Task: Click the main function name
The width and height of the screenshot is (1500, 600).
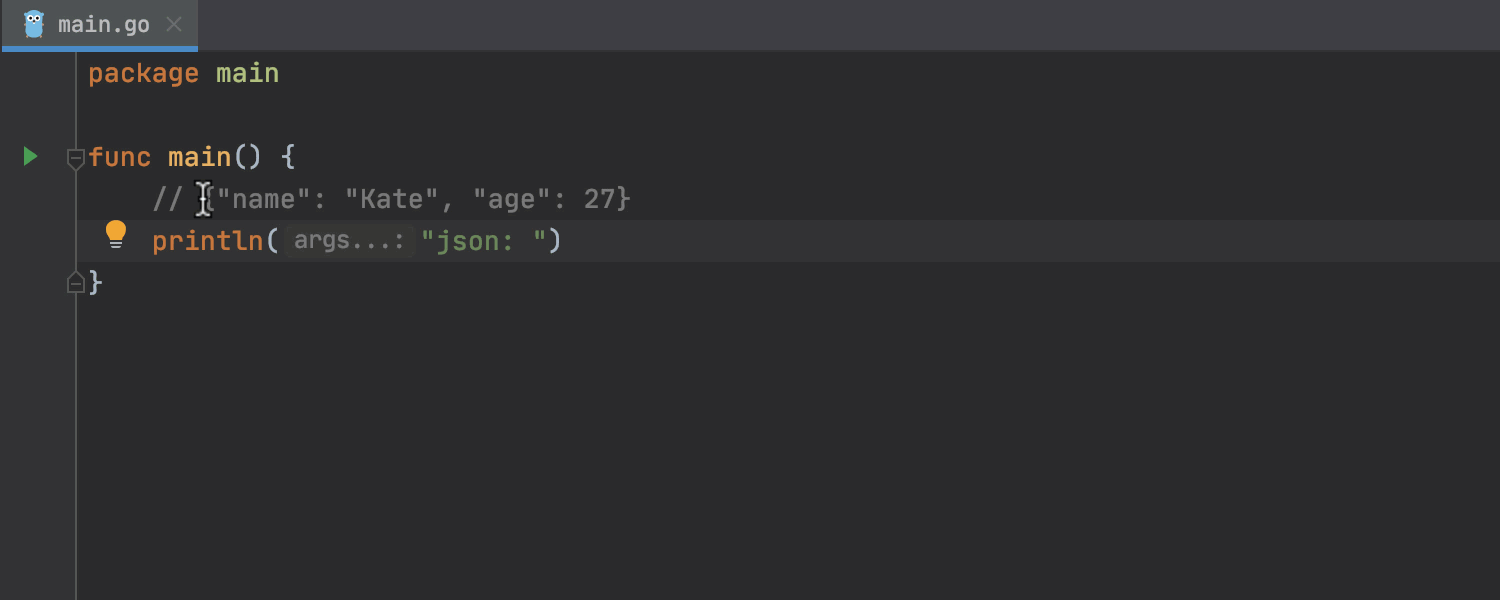Action: pos(199,157)
